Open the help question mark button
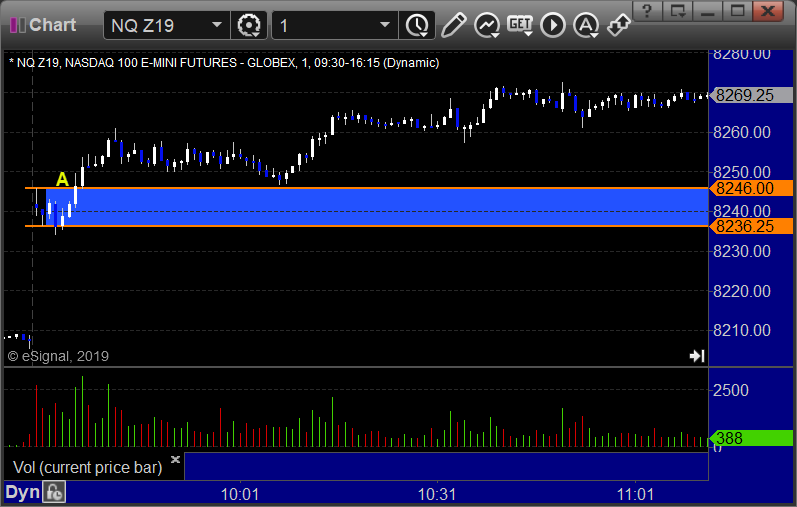797x507 pixels. click(x=647, y=10)
